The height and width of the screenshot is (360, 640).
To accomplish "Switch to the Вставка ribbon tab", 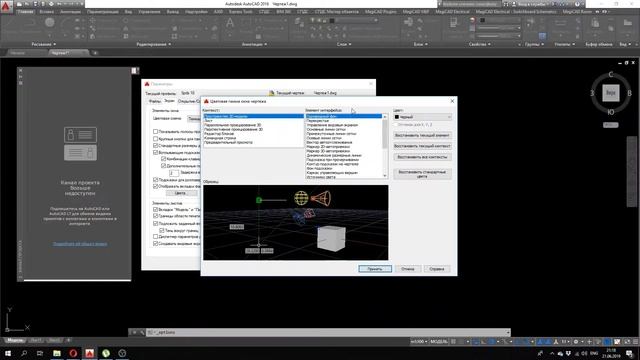I will (47, 12).
